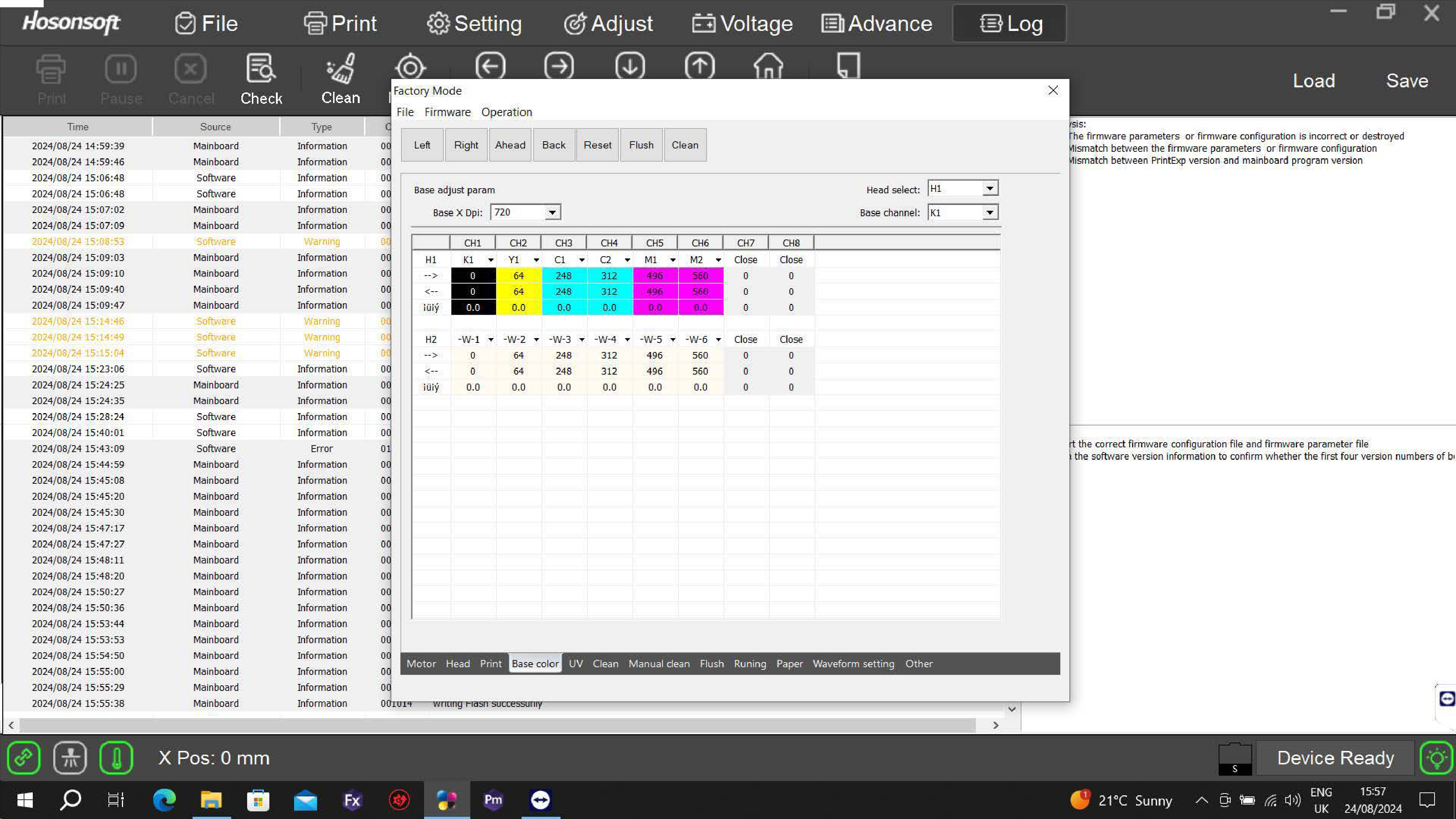Toggle the green light bulb icon
1456x819 pixels.
point(1436,757)
